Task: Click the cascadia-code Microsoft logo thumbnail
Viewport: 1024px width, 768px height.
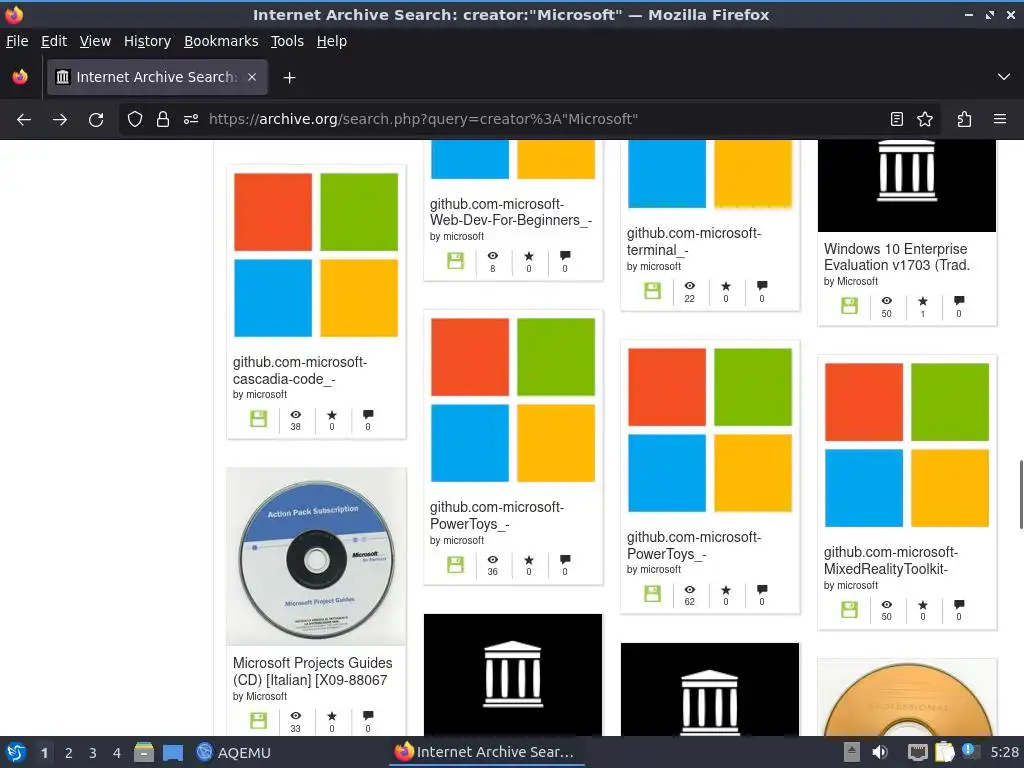Action: (316, 255)
